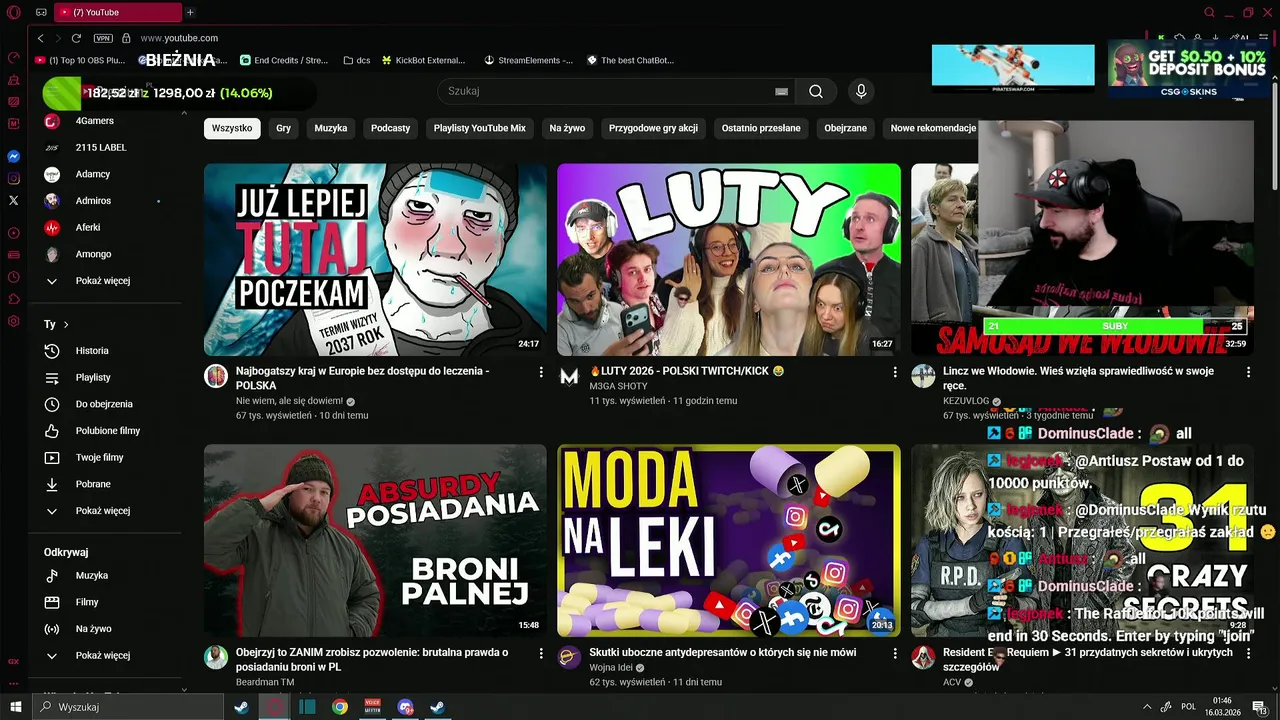Select the Muzyka filter chip
The image size is (1280, 720).
(331, 128)
